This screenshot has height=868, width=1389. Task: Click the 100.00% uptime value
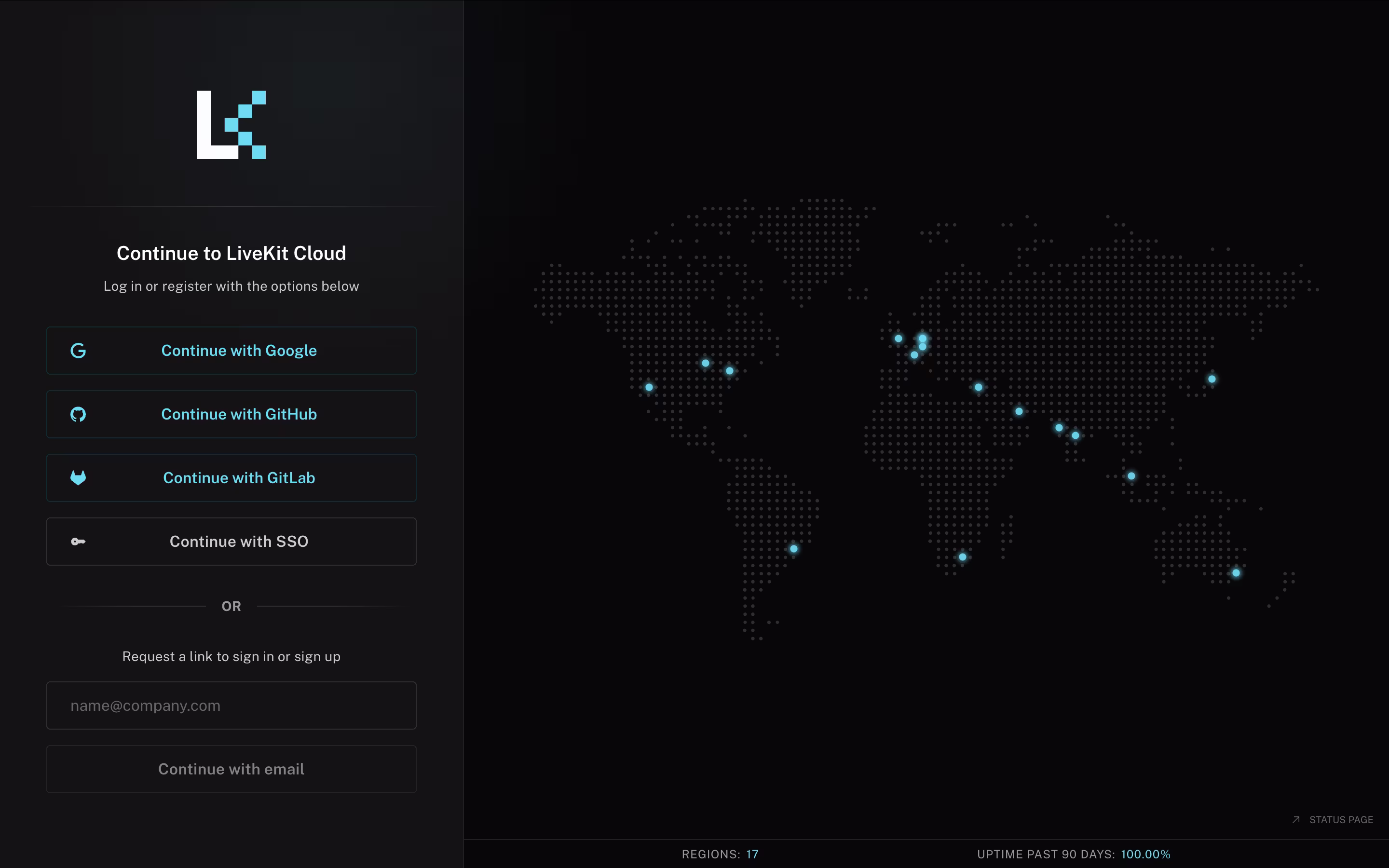1145,854
